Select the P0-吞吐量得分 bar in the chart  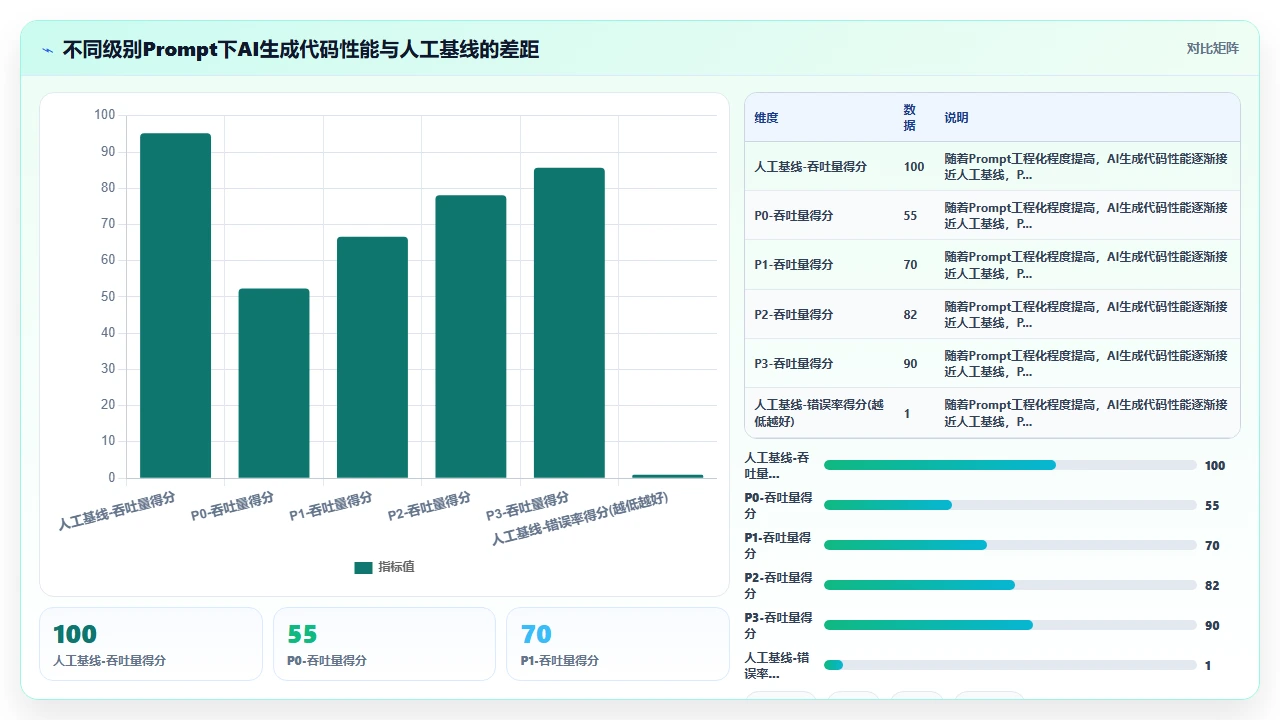(x=274, y=383)
